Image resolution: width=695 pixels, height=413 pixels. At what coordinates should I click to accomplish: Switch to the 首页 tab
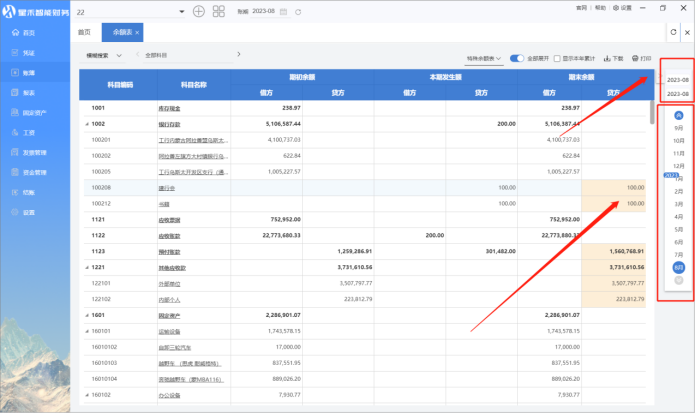(84, 33)
